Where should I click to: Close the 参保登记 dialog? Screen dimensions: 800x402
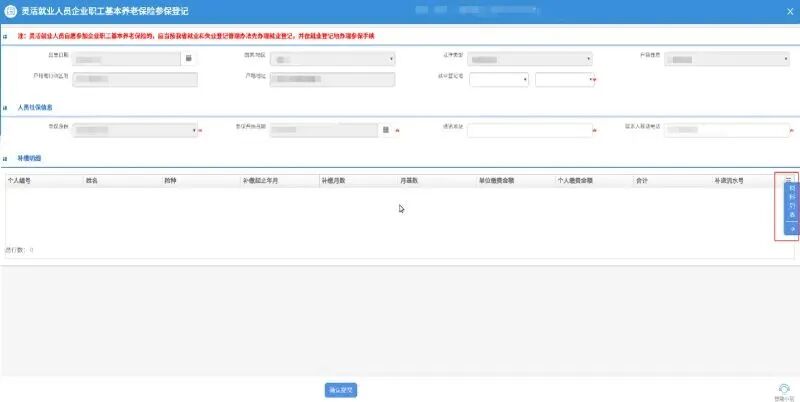tap(790, 11)
